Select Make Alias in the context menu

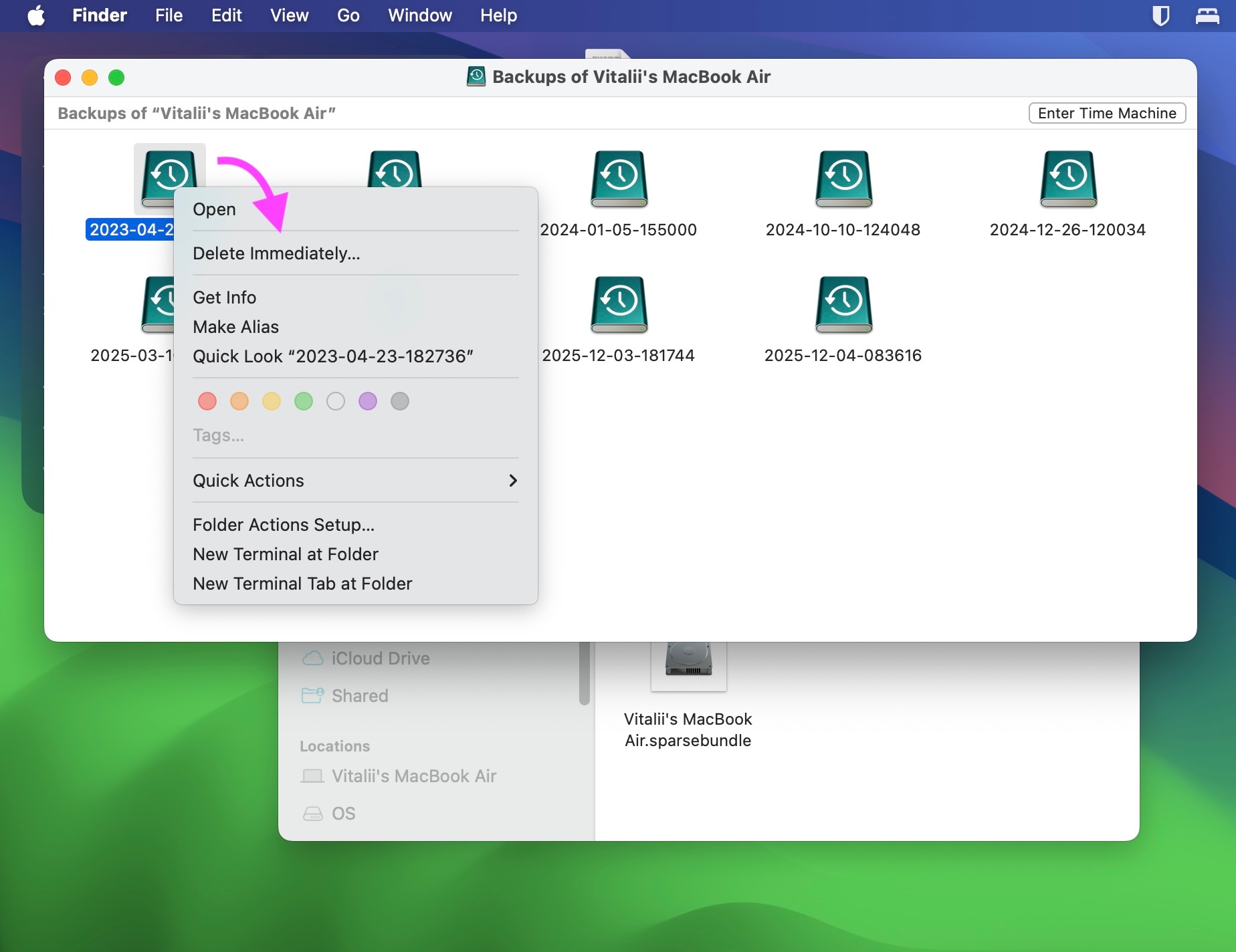coord(356,327)
